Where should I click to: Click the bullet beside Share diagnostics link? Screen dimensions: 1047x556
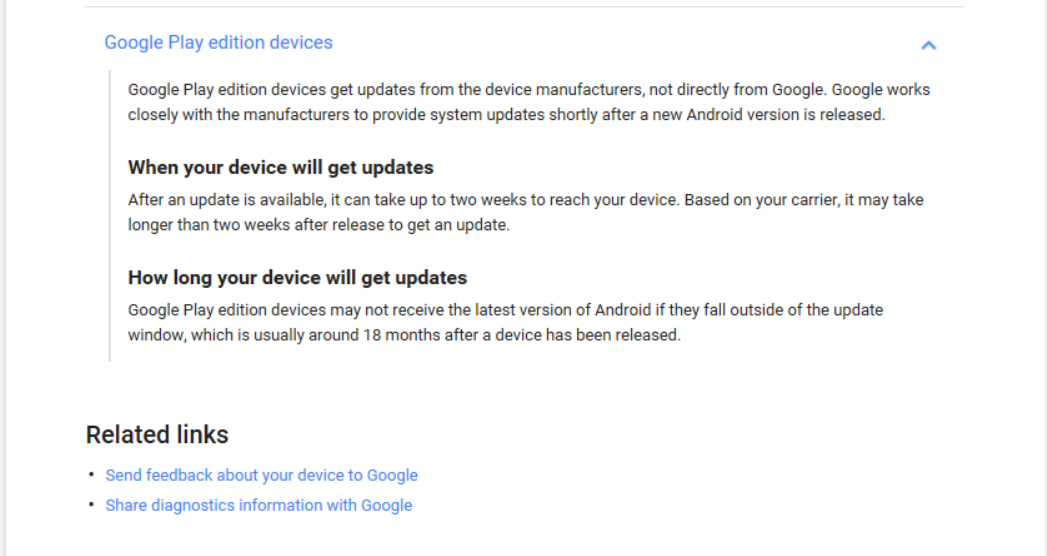[91, 505]
